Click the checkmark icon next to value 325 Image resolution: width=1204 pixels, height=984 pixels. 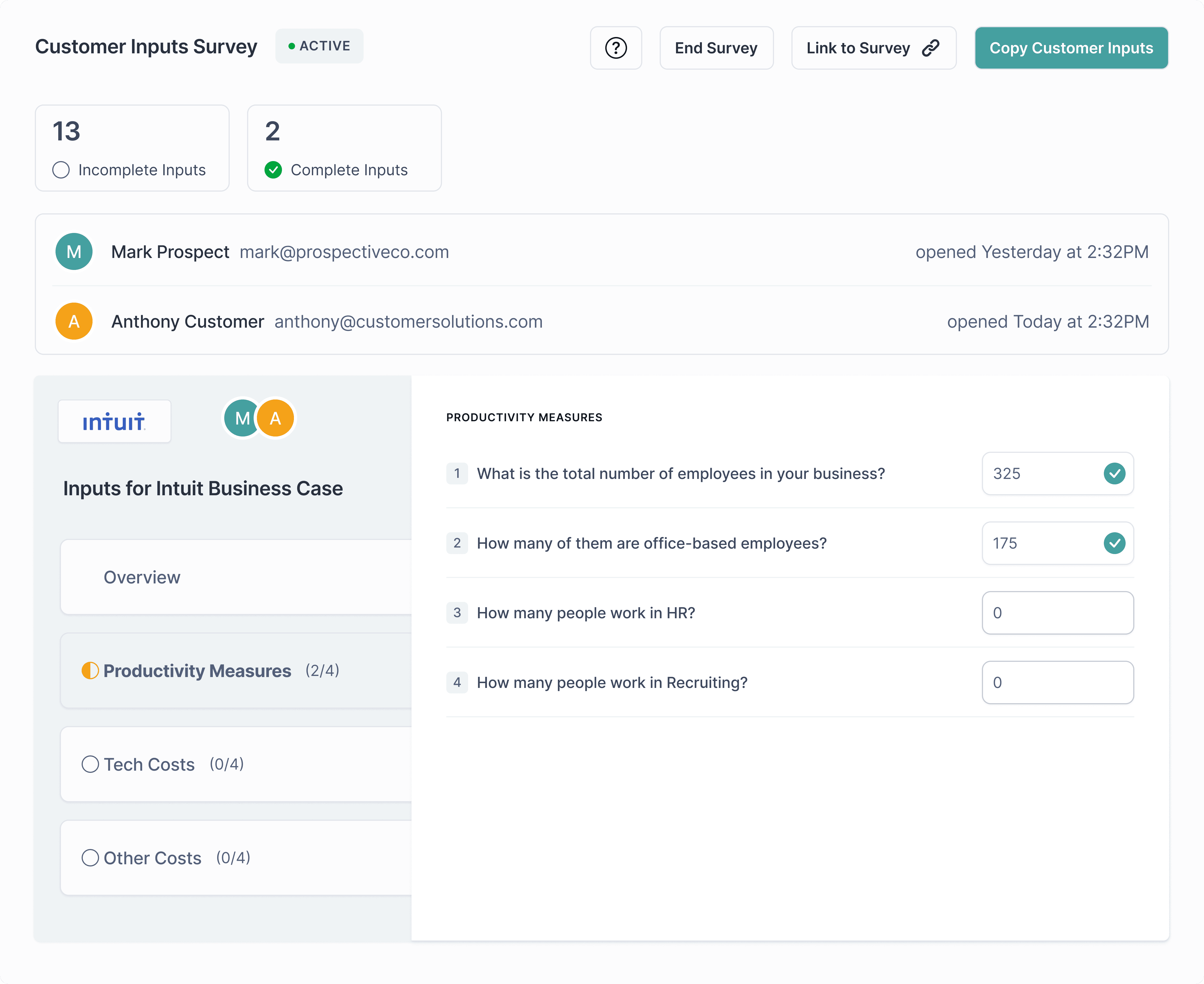(x=1114, y=473)
